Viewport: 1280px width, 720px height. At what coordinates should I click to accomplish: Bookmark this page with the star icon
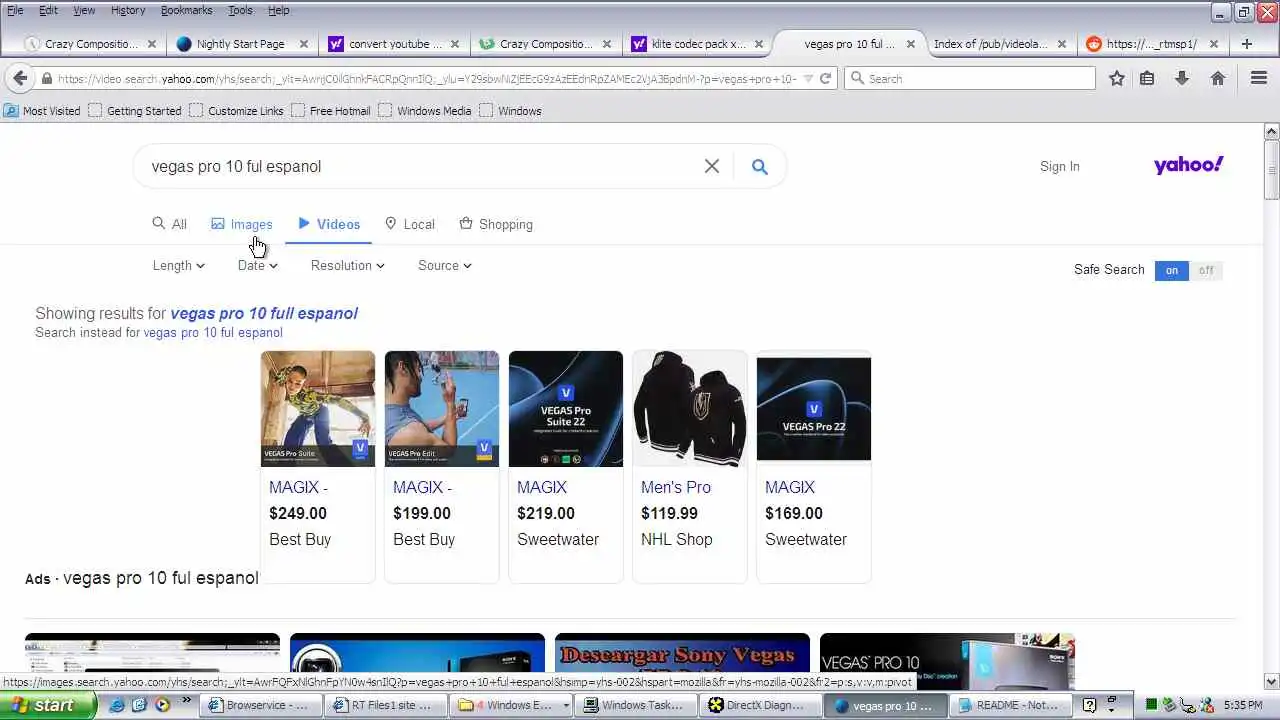coord(1117,78)
